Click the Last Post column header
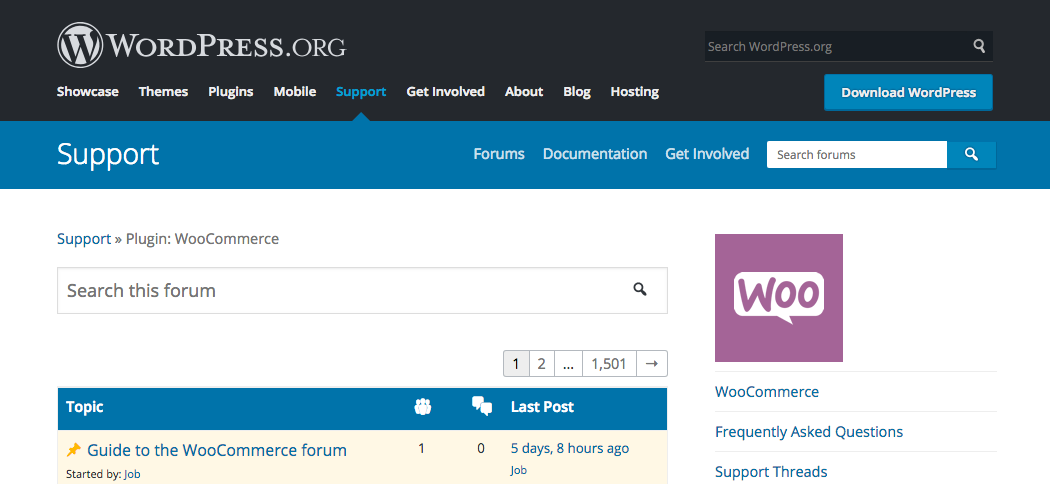Image resolution: width=1050 pixels, height=484 pixels. (542, 407)
